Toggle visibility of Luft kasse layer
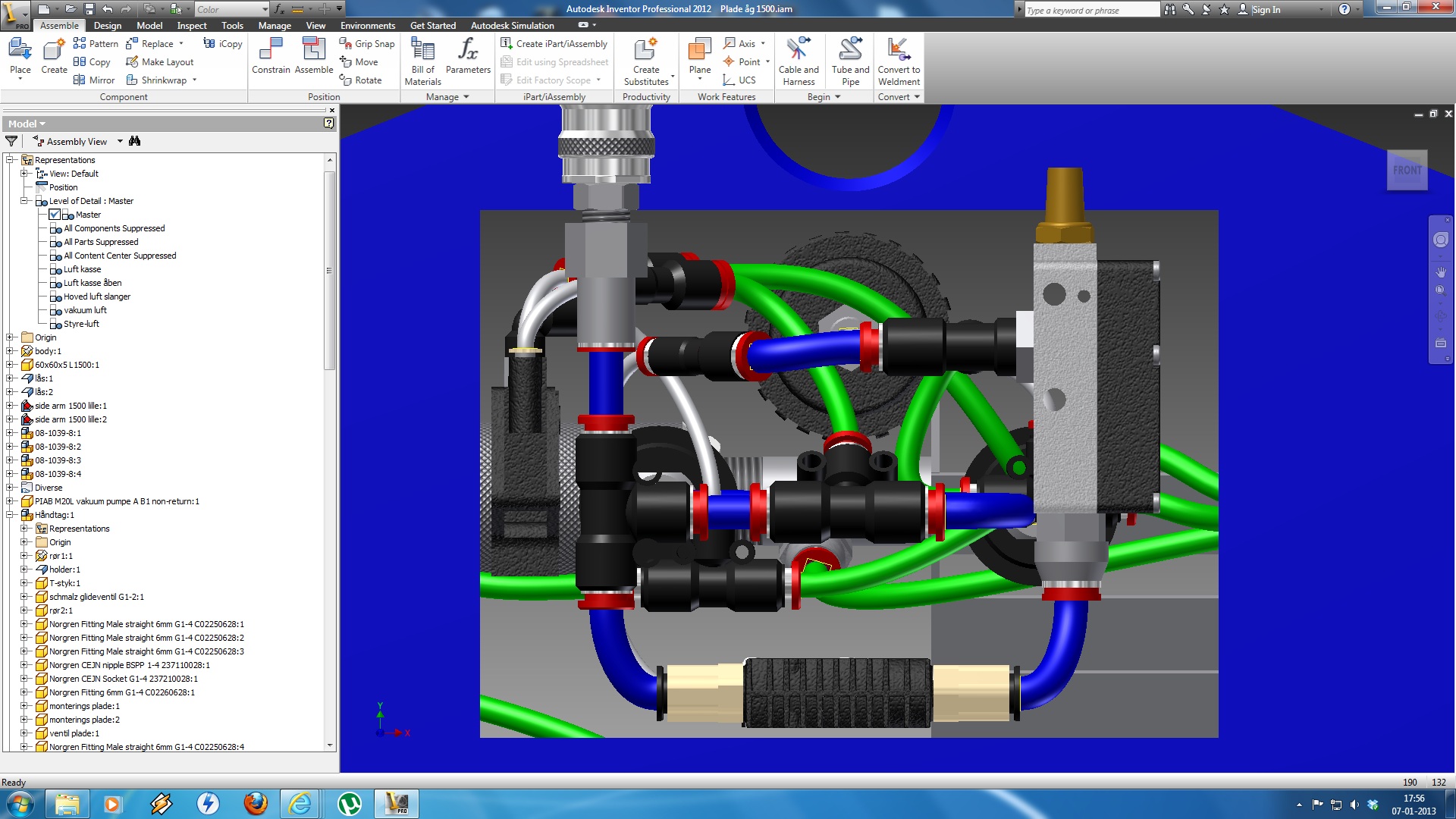Viewport: 1456px width, 819px height. click(52, 269)
